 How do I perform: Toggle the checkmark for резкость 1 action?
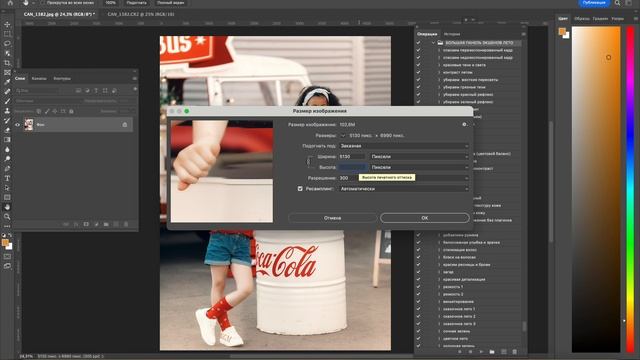pos(418,287)
